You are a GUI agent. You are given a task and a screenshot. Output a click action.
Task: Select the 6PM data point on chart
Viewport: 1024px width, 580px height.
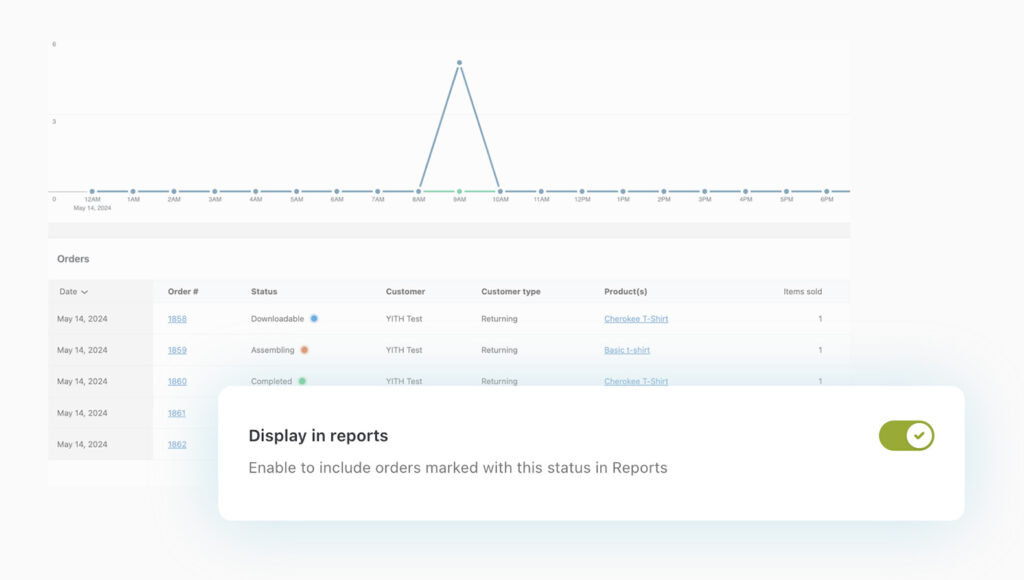[x=827, y=191]
